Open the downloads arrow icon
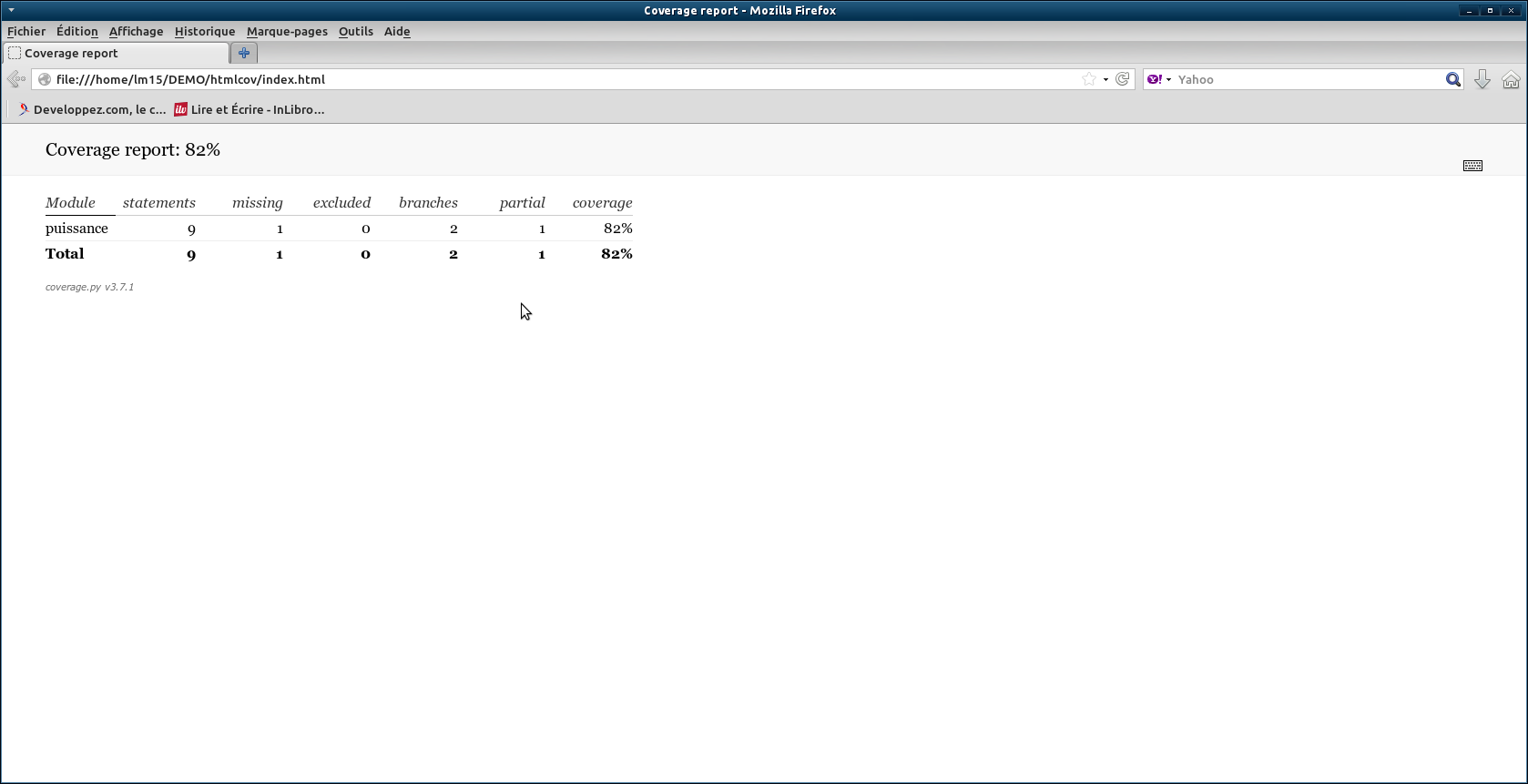 click(x=1482, y=80)
